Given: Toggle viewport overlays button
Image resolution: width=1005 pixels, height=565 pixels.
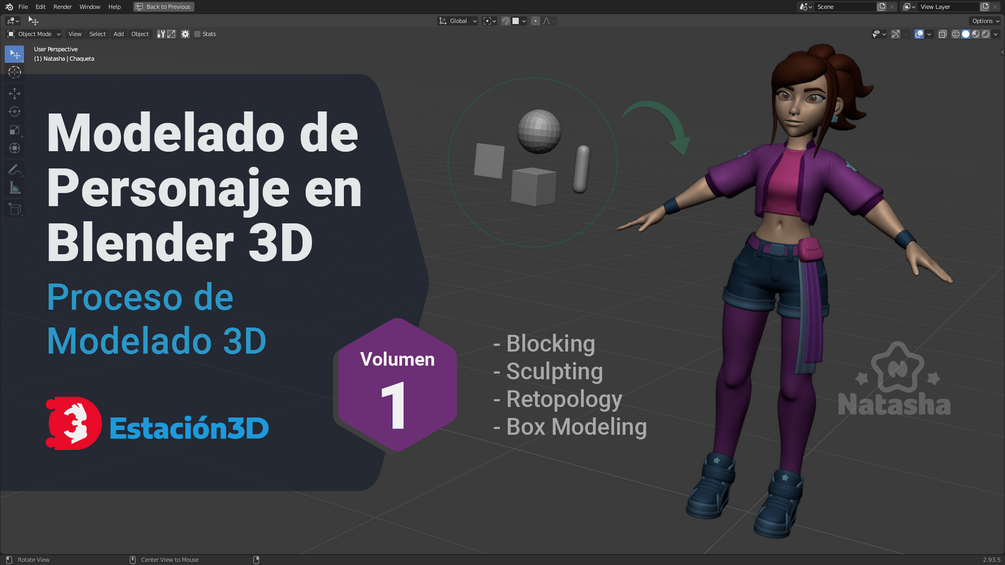Looking at the screenshot, I should (919, 34).
